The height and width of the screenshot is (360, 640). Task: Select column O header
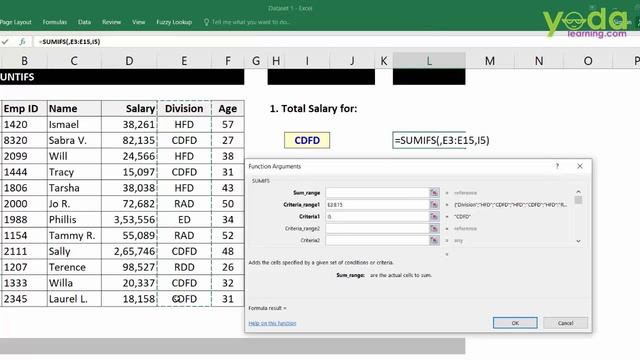[x=588, y=61]
